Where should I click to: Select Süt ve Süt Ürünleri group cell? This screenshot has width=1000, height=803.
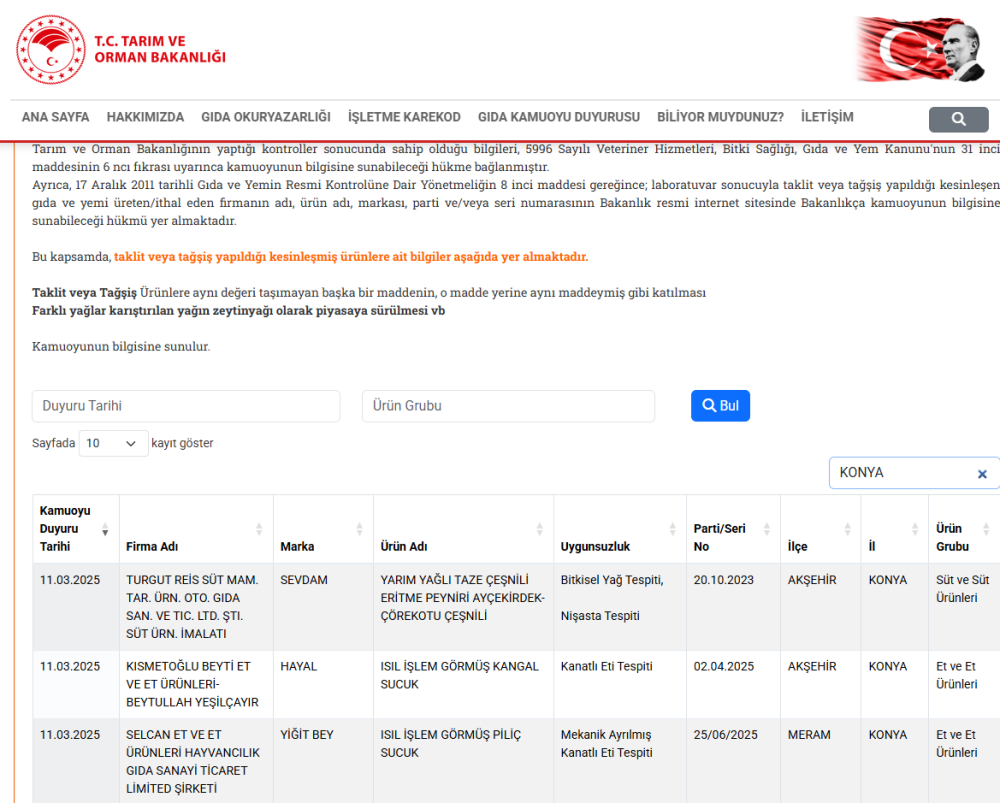point(964,607)
